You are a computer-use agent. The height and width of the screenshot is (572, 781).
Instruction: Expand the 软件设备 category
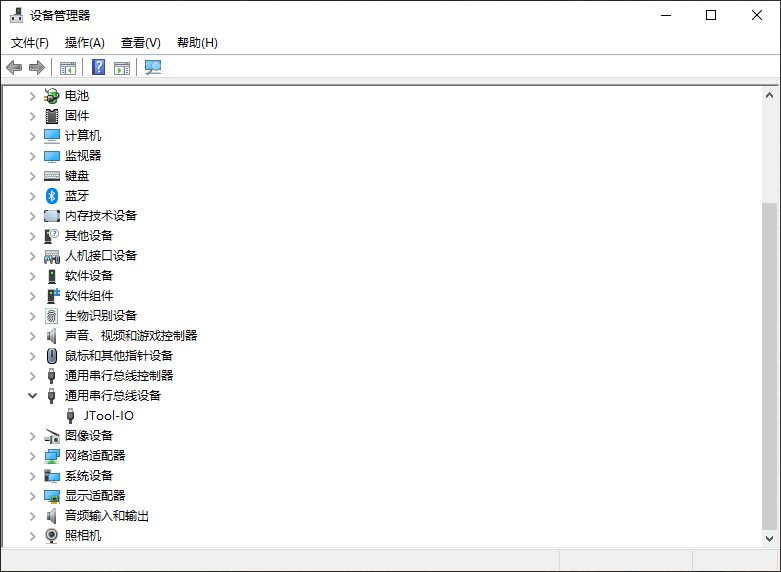pos(32,276)
